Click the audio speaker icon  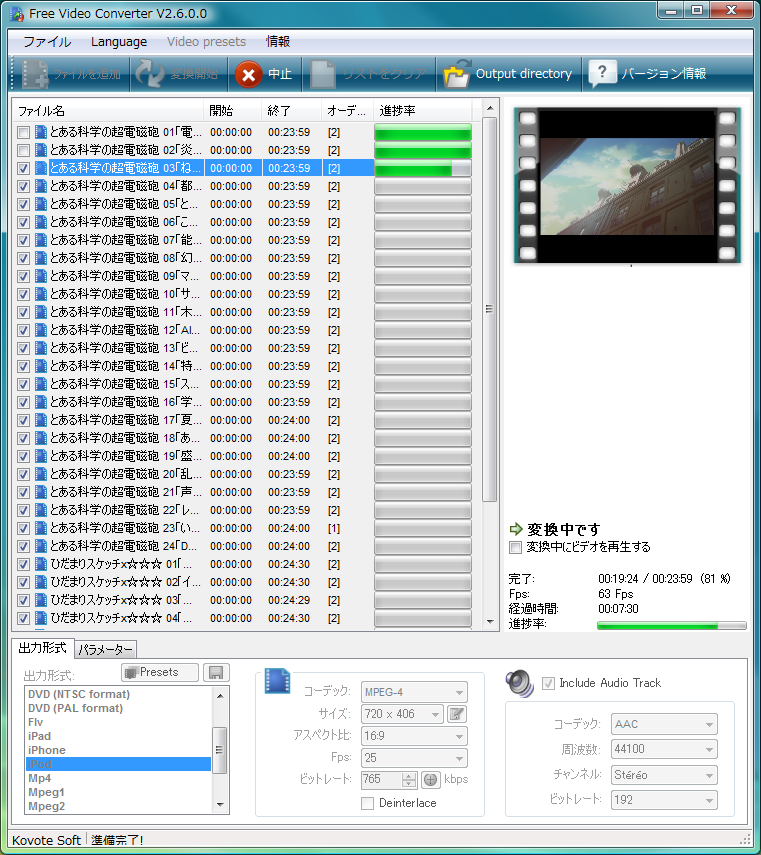pos(519,683)
